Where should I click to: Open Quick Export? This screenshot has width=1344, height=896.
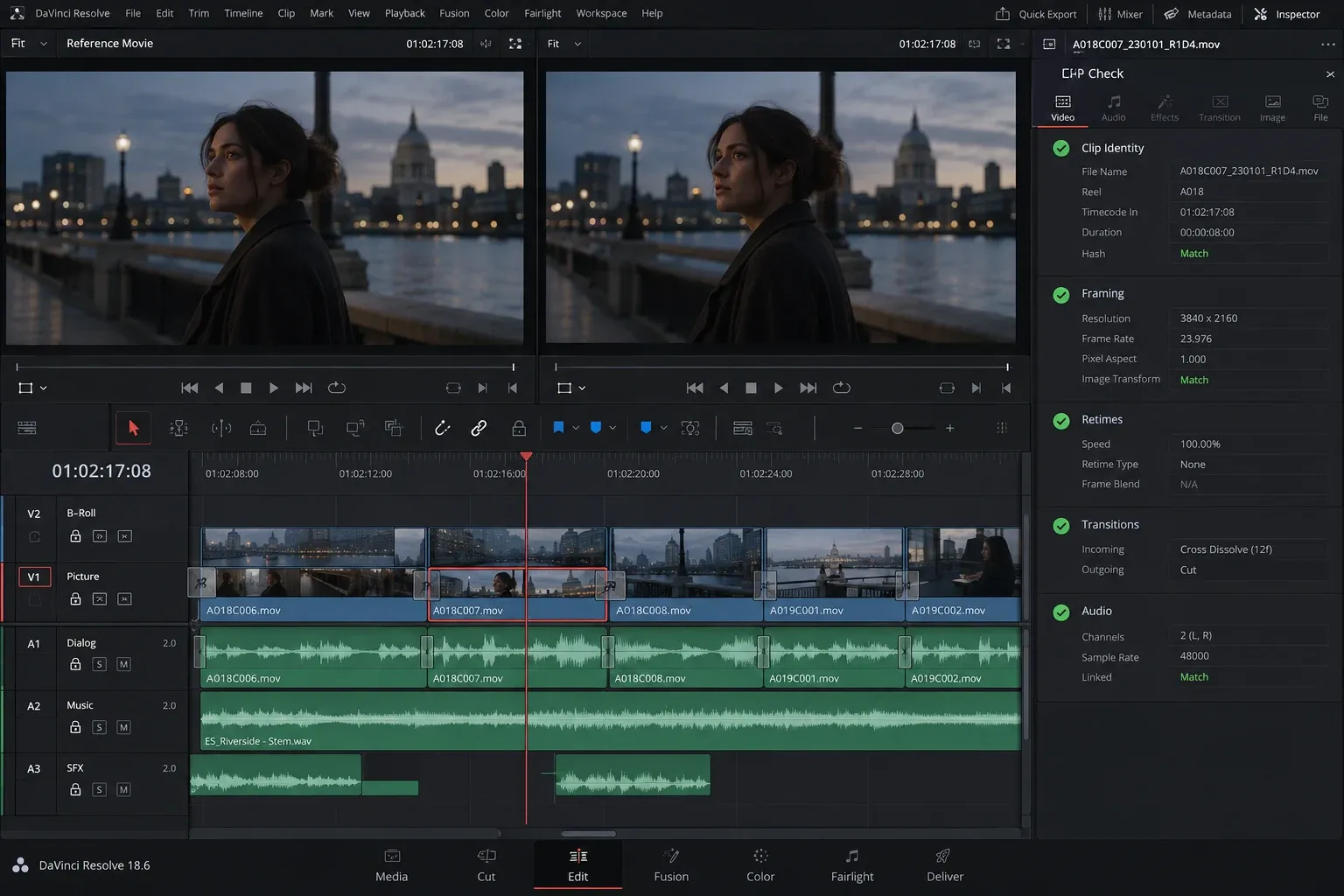1036,14
